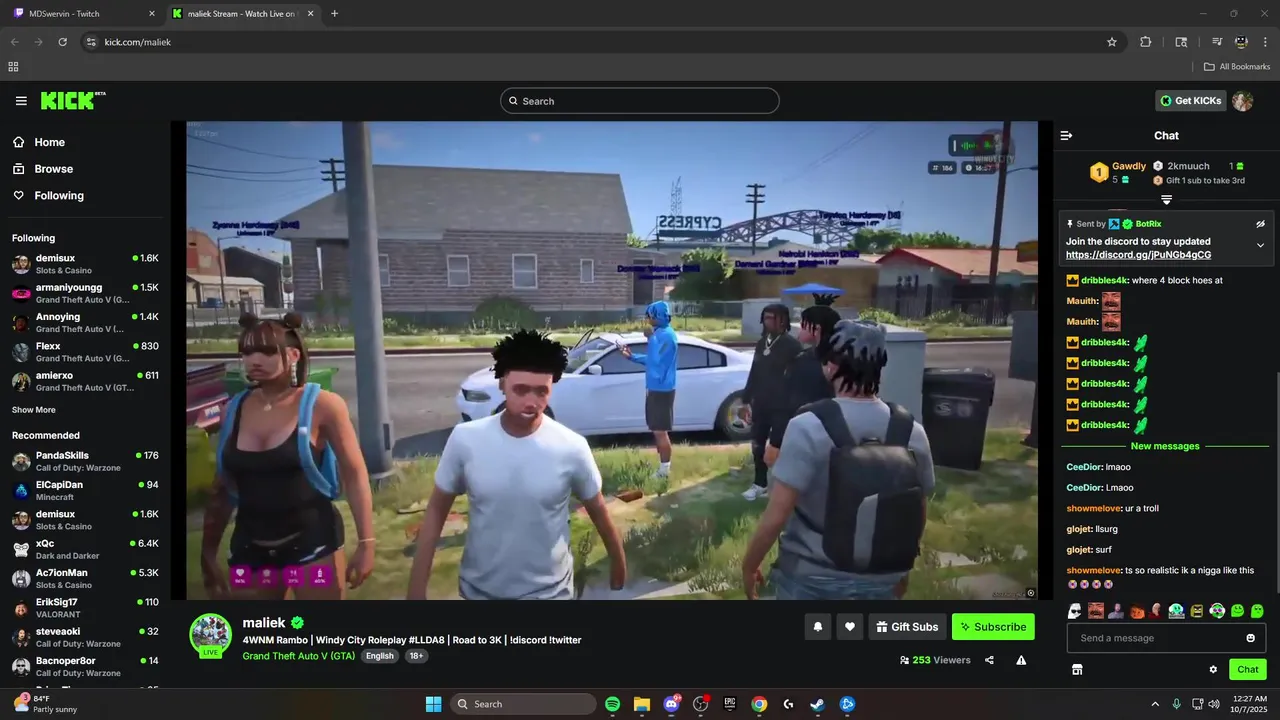The image size is (1280, 720).
Task: Open Flexx channel in sidebar
Action: (x=84, y=352)
